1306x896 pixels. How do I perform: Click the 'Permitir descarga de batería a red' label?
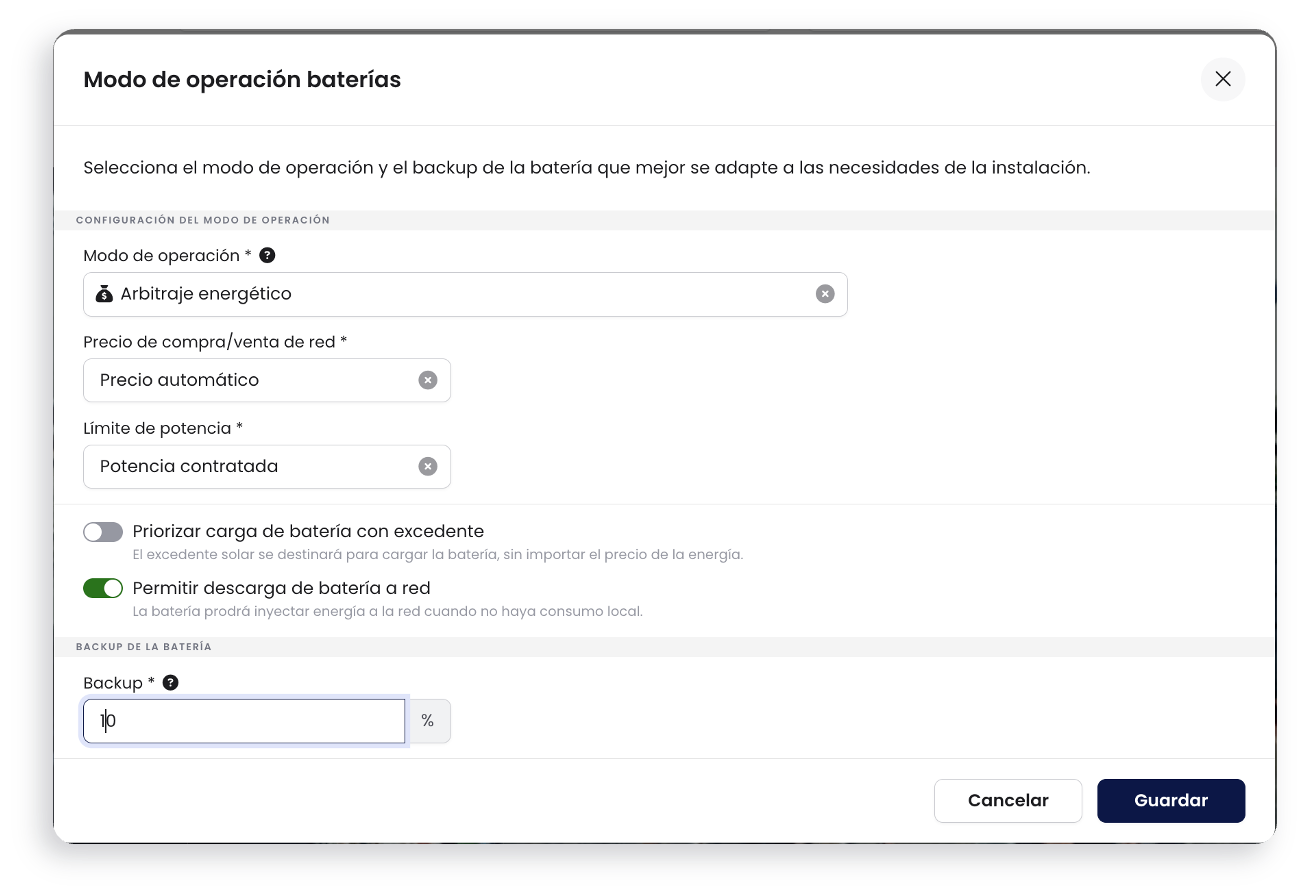[x=281, y=588]
